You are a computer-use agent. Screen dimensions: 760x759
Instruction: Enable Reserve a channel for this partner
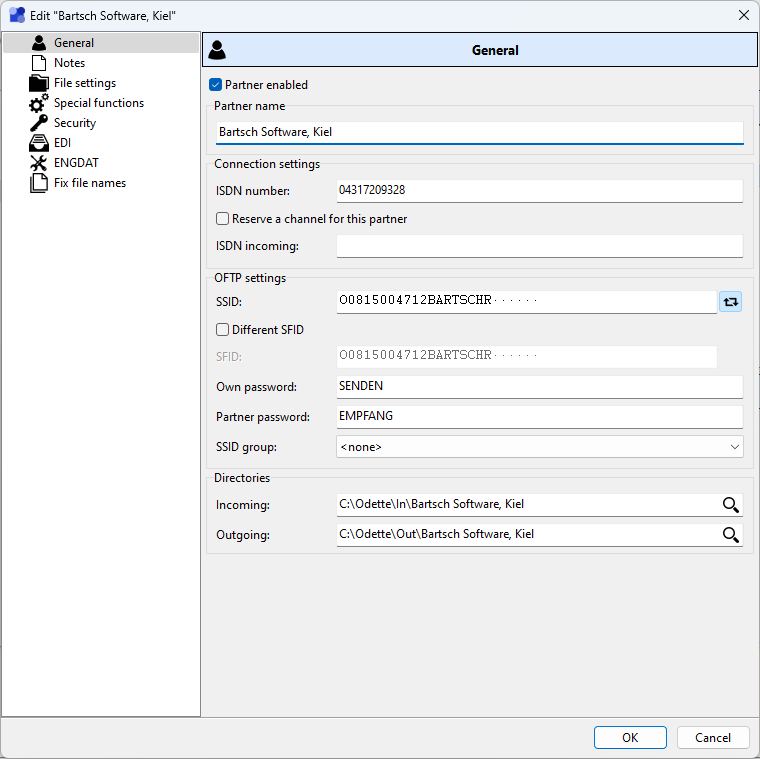coord(223,219)
